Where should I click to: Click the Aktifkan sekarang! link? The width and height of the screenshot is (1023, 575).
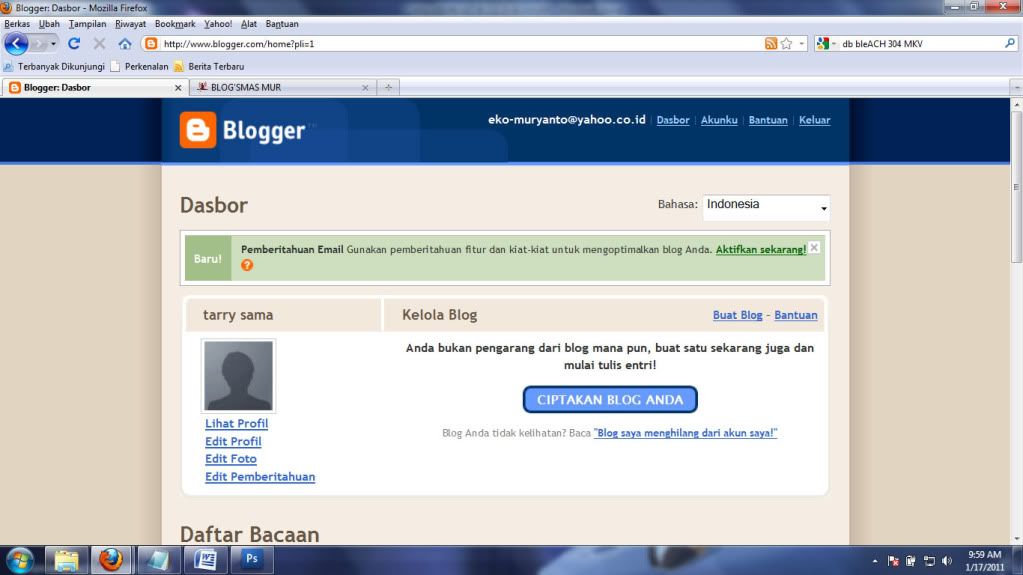761,249
